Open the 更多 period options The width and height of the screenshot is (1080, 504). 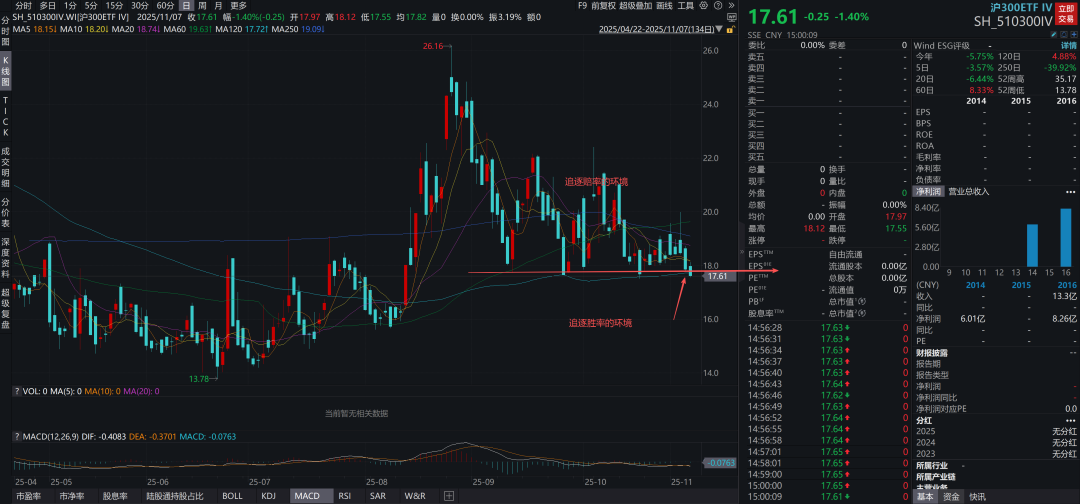tap(238, 6)
